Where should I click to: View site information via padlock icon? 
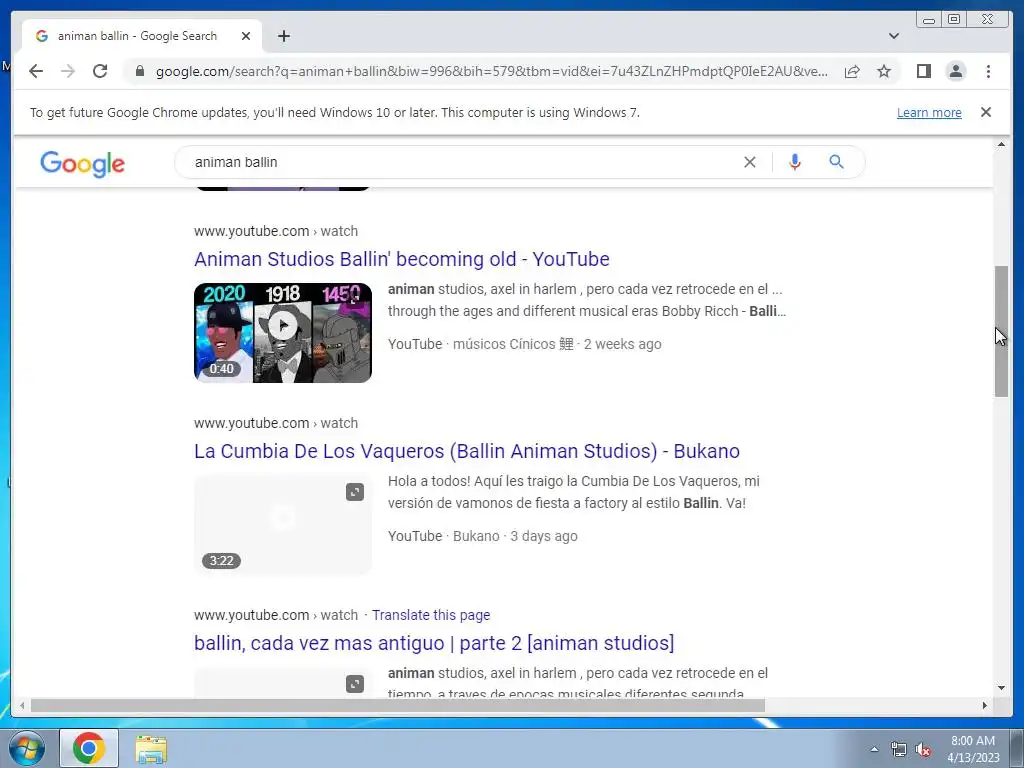click(140, 71)
